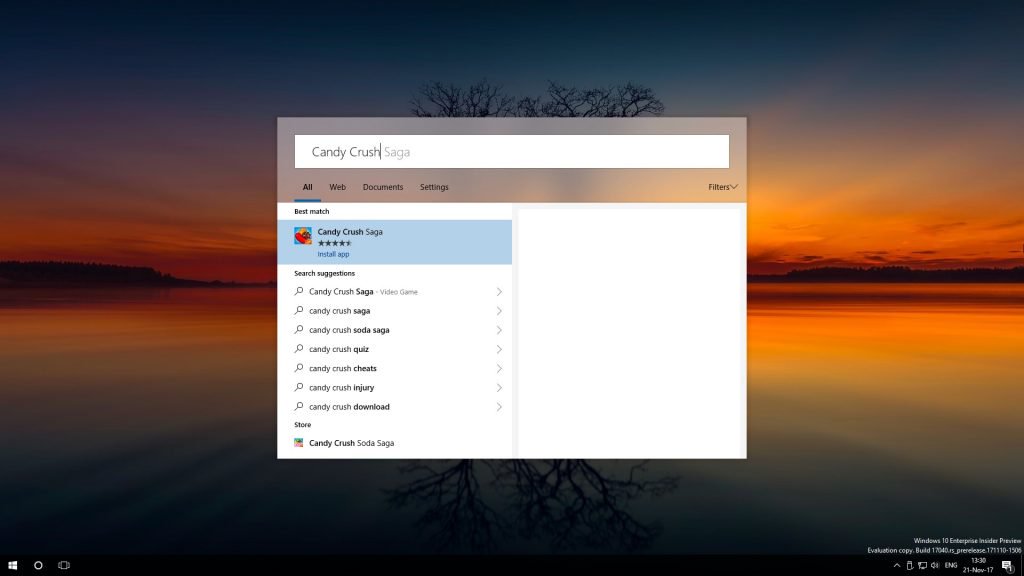Open the Filters dropdown
Image resolution: width=1024 pixels, height=576 pixels.
tap(722, 187)
